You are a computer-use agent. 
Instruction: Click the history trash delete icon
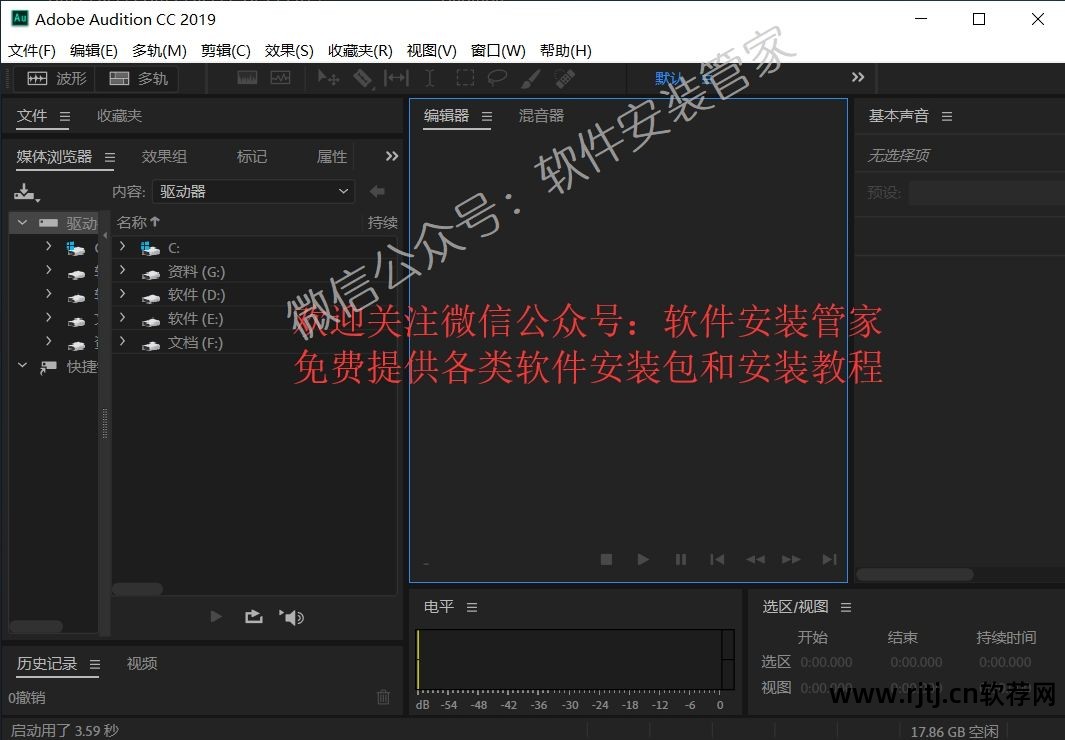pos(383,697)
